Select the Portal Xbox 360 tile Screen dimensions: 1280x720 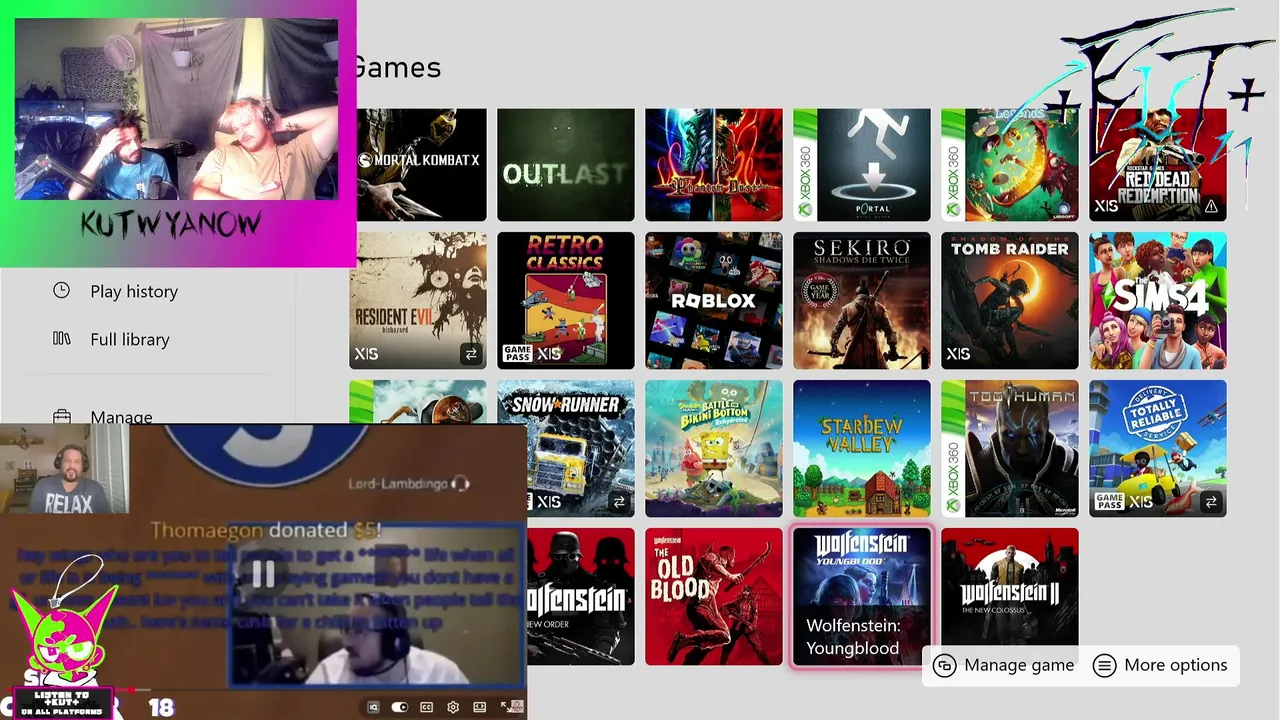point(862,165)
